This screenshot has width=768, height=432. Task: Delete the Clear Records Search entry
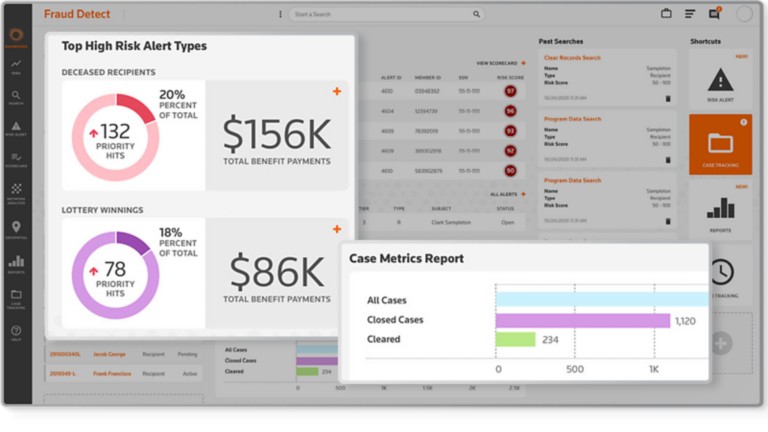coord(668,98)
